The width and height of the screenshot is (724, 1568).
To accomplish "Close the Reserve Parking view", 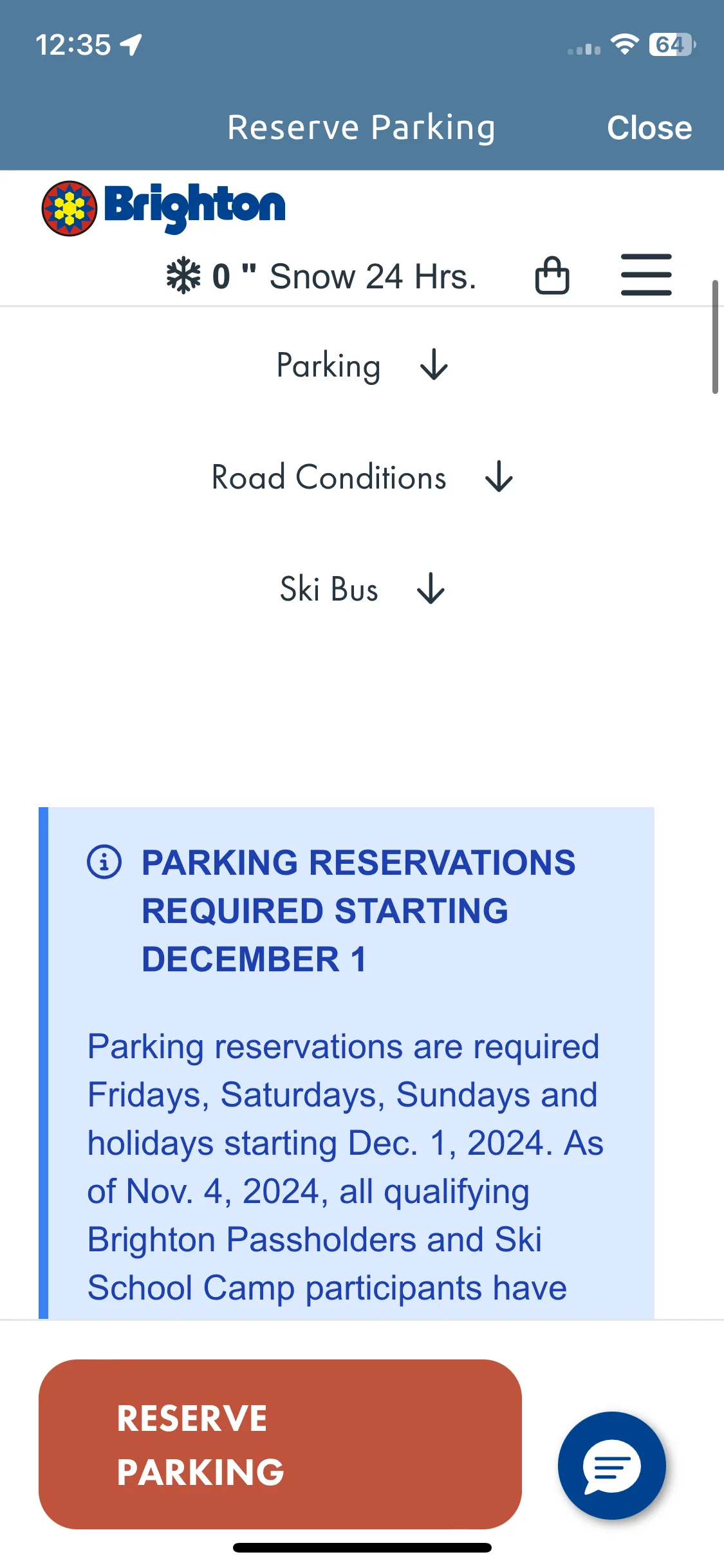I will coord(649,127).
